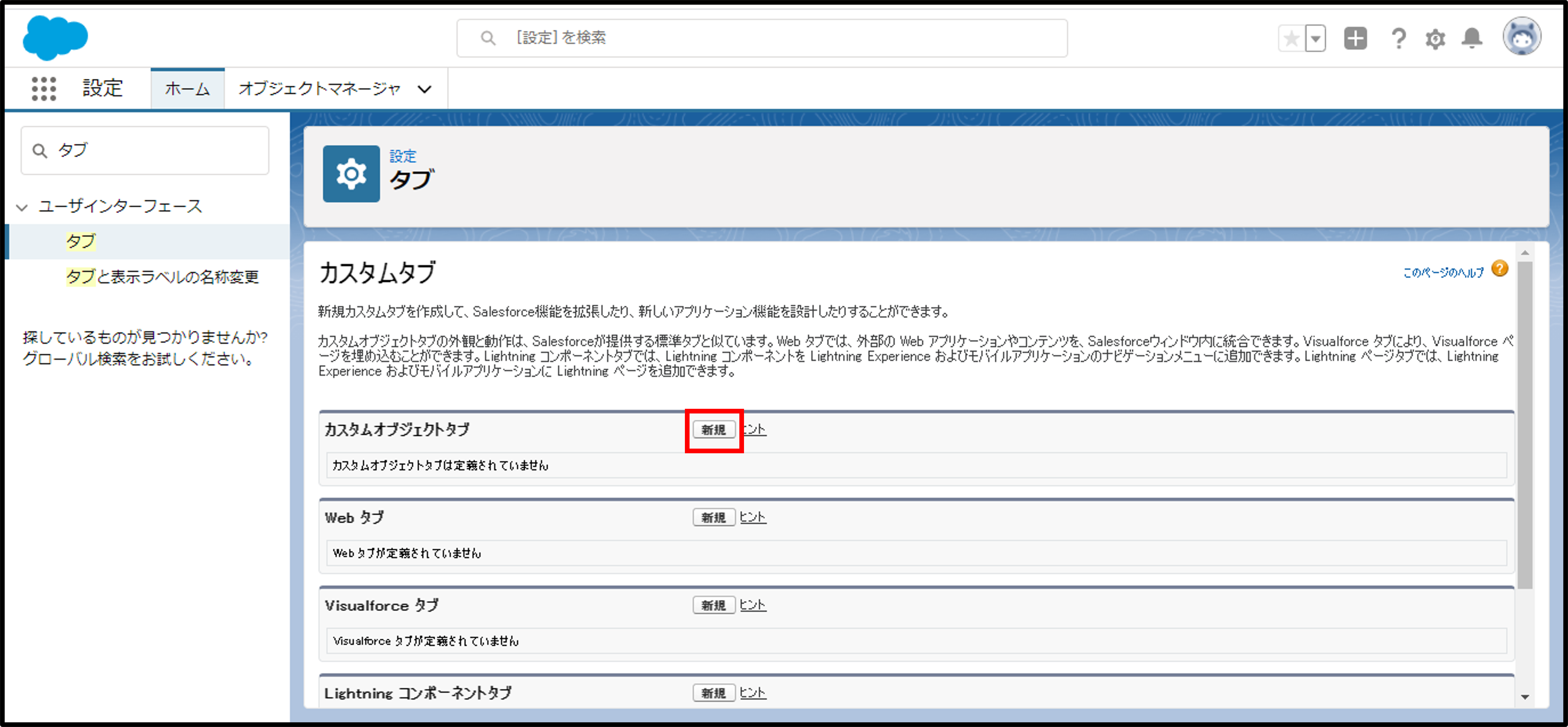Expand the オブジェクトマネージャ dropdown chevron
1568x727 pixels.
click(424, 90)
